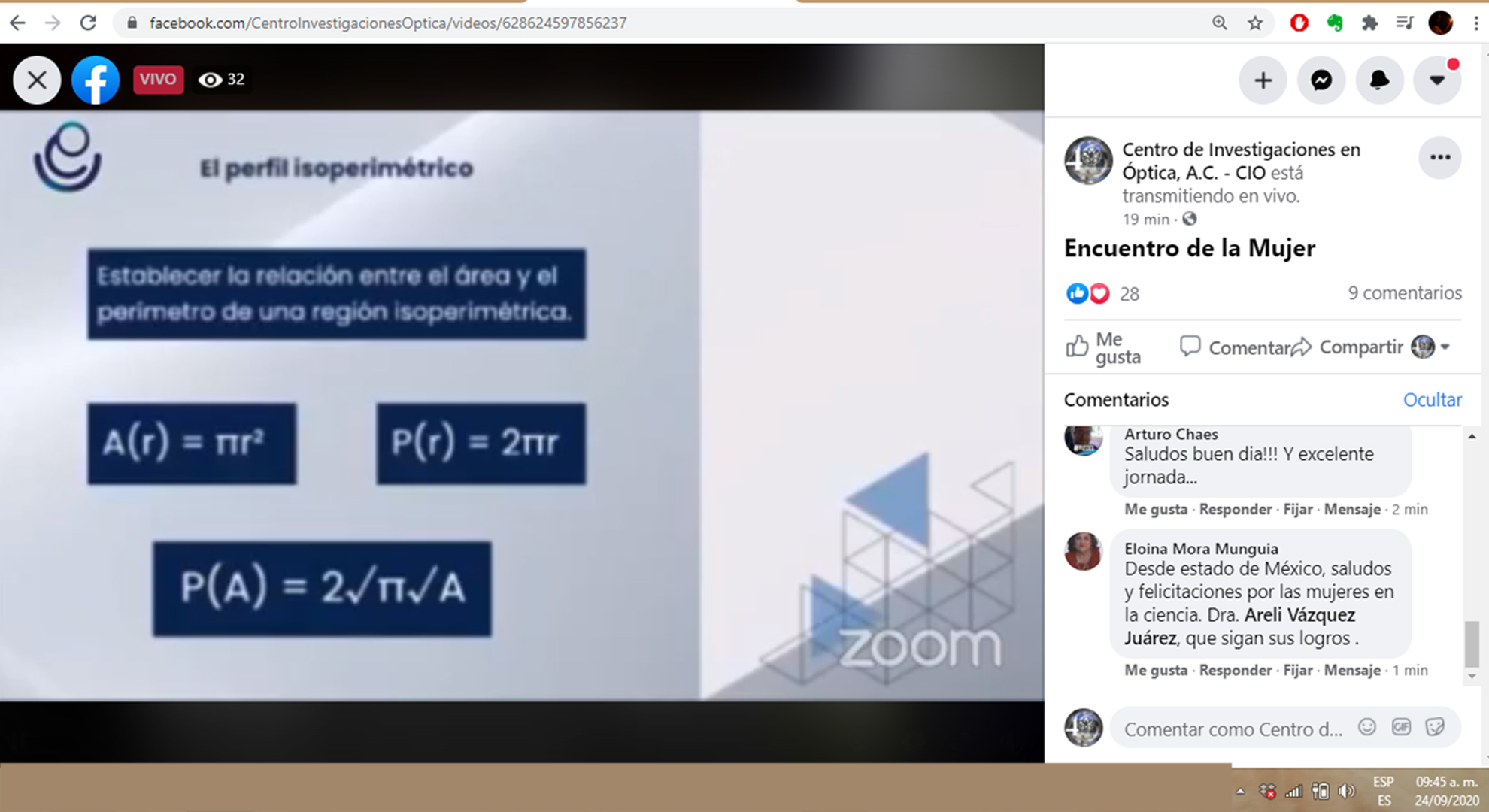This screenshot has height=812, width=1489.
Task: Click the comments scrollbar thumb
Action: [1472, 644]
